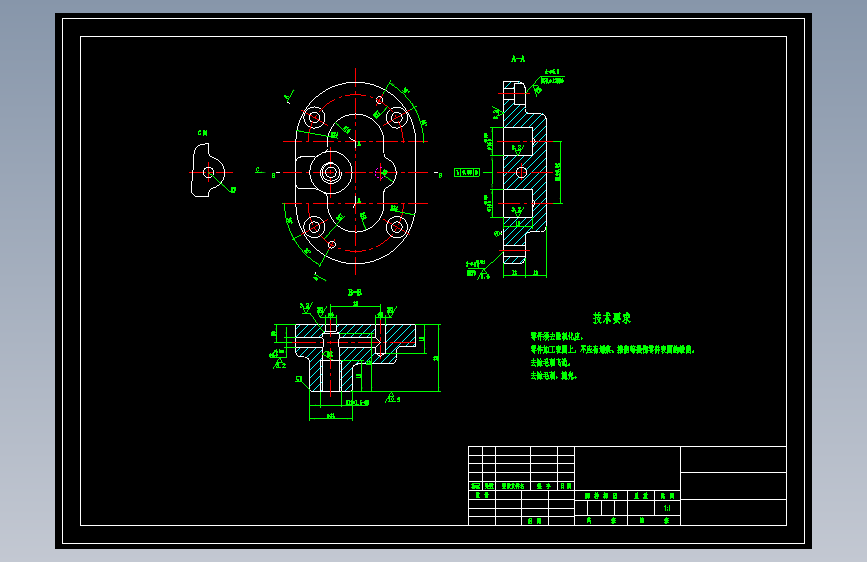Image resolution: width=867 pixels, height=562 pixels.
Task: Click the C direction arrow label
Action: (x=258, y=170)
